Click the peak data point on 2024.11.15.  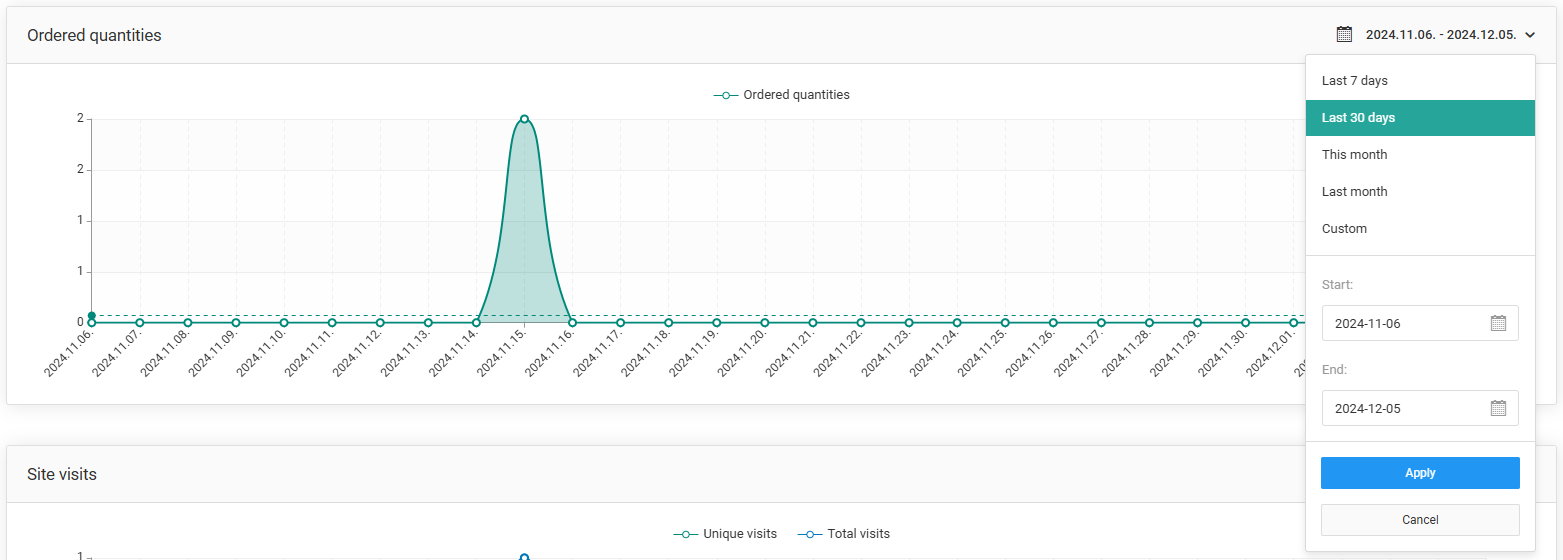coord(524,119)
